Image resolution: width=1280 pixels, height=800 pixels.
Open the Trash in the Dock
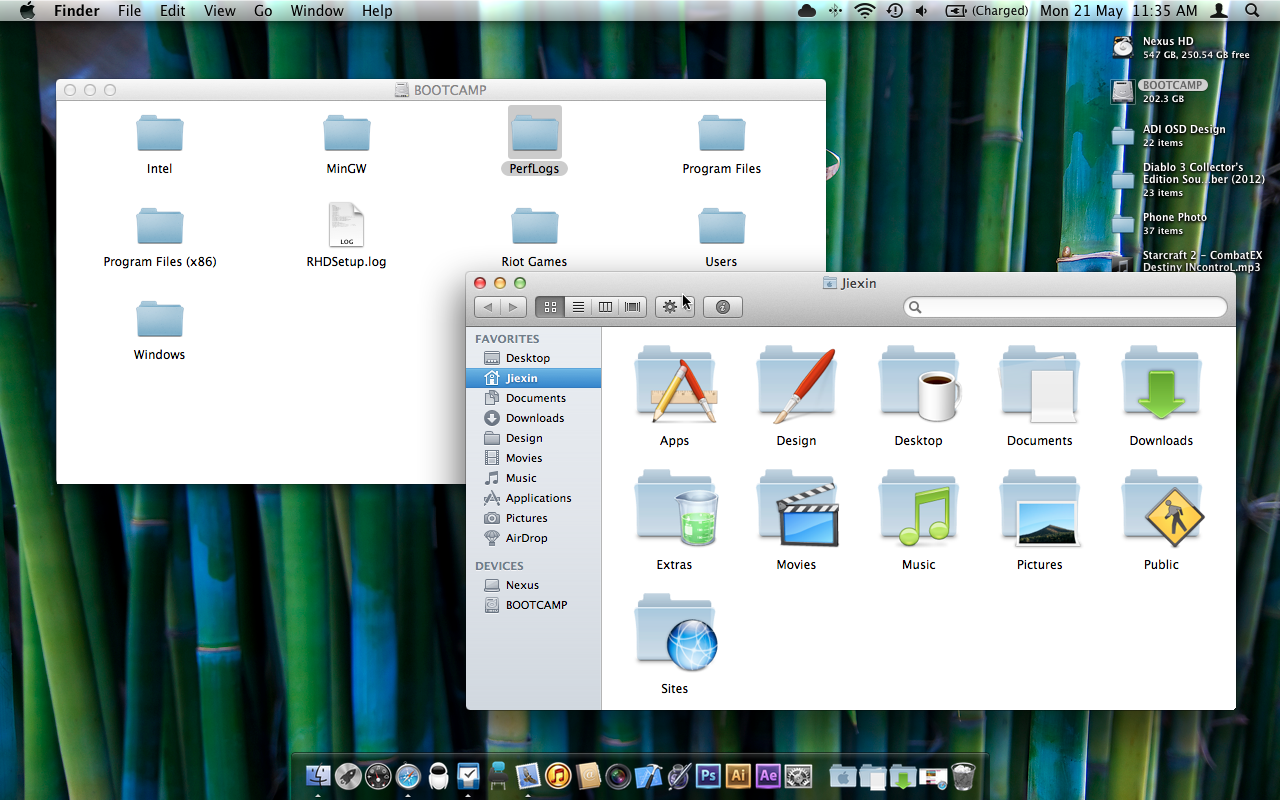coord(963,775)
